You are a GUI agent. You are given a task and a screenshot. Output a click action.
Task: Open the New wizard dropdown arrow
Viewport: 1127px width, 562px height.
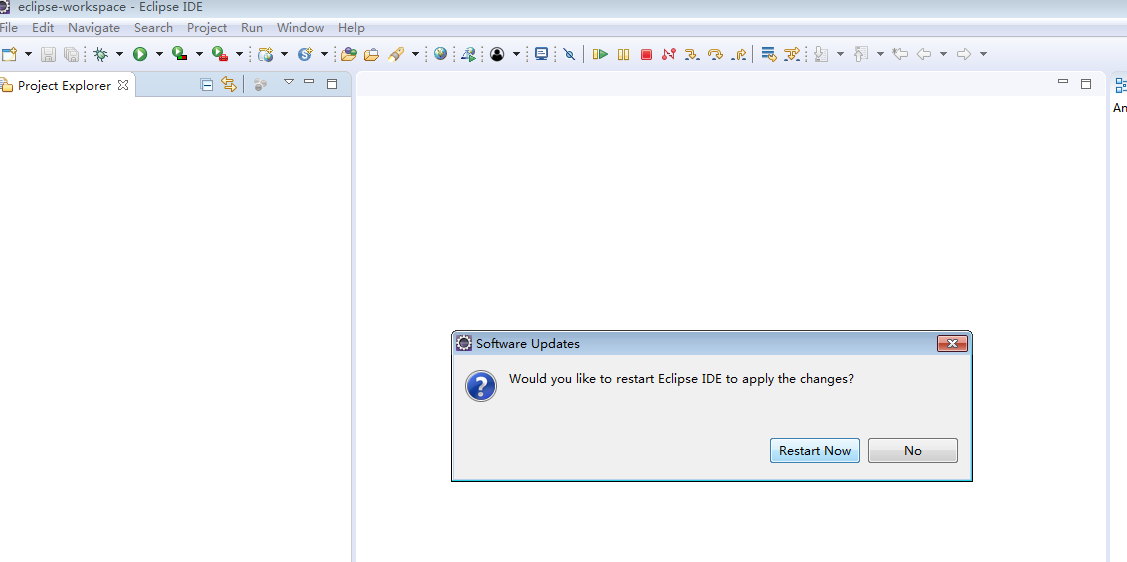[x=29, y=54]
